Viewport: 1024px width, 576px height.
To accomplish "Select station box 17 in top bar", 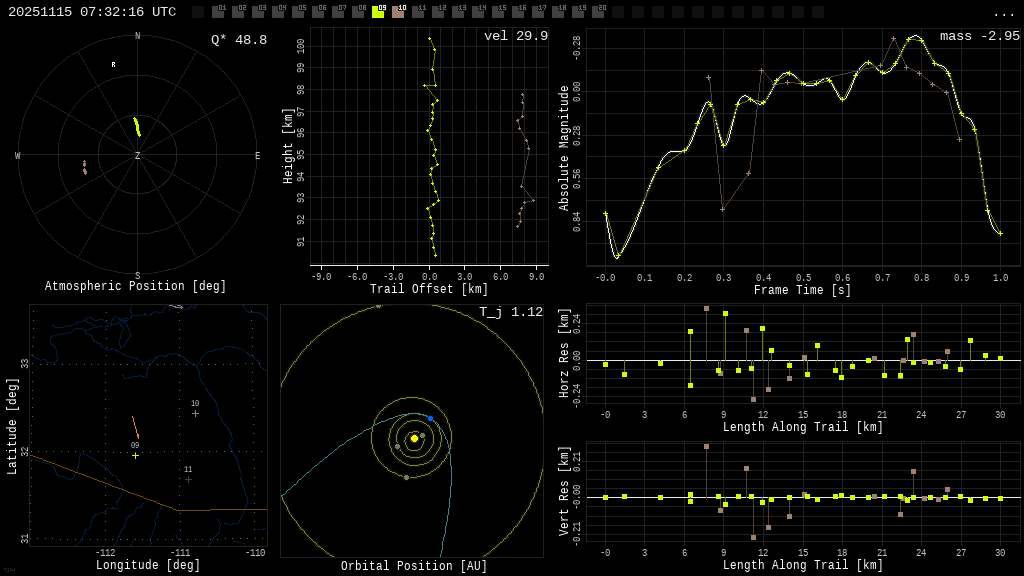I will pos(538,12).
